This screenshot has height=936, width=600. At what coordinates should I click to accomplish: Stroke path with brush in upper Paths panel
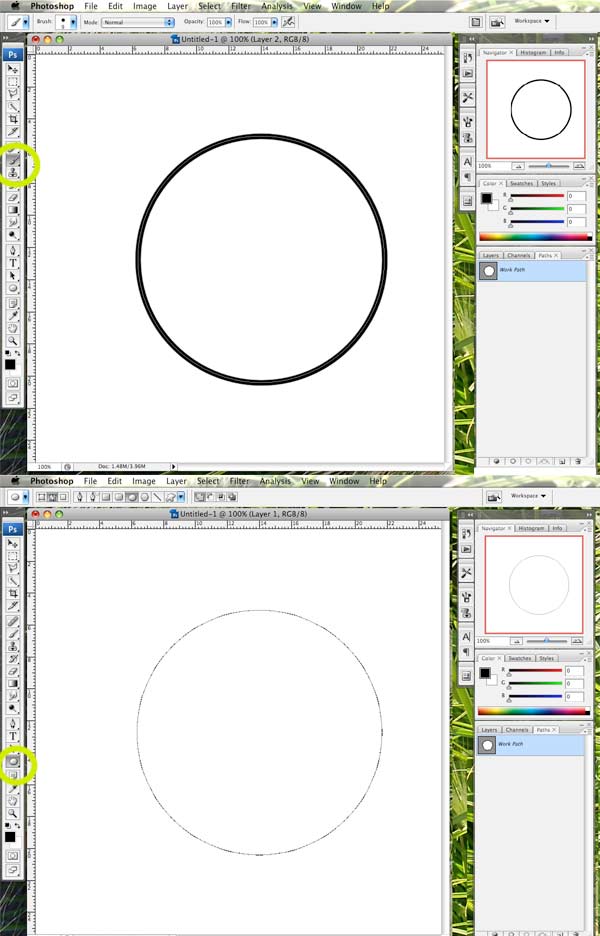512,461
